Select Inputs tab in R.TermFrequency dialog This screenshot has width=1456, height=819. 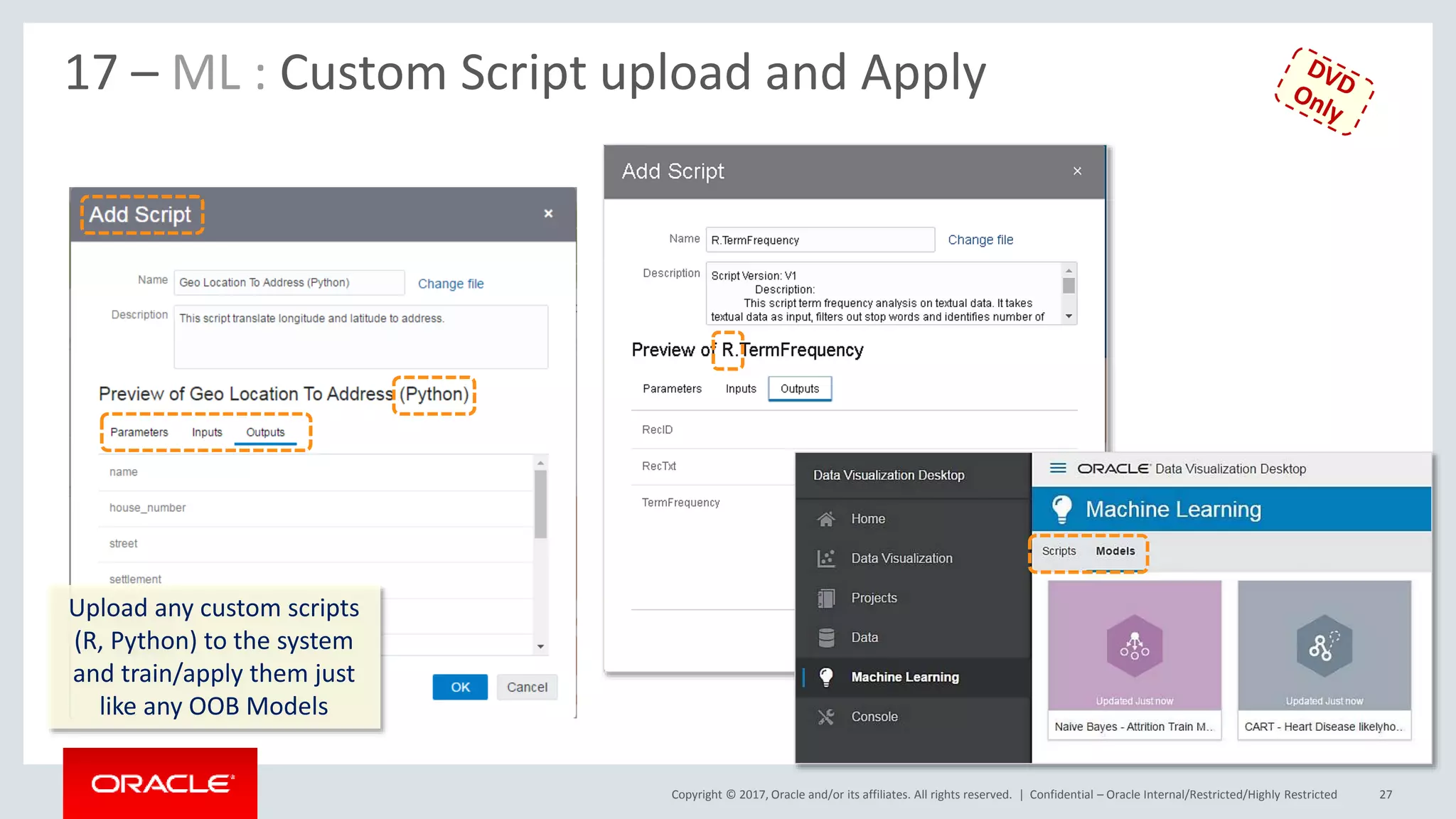741,389
